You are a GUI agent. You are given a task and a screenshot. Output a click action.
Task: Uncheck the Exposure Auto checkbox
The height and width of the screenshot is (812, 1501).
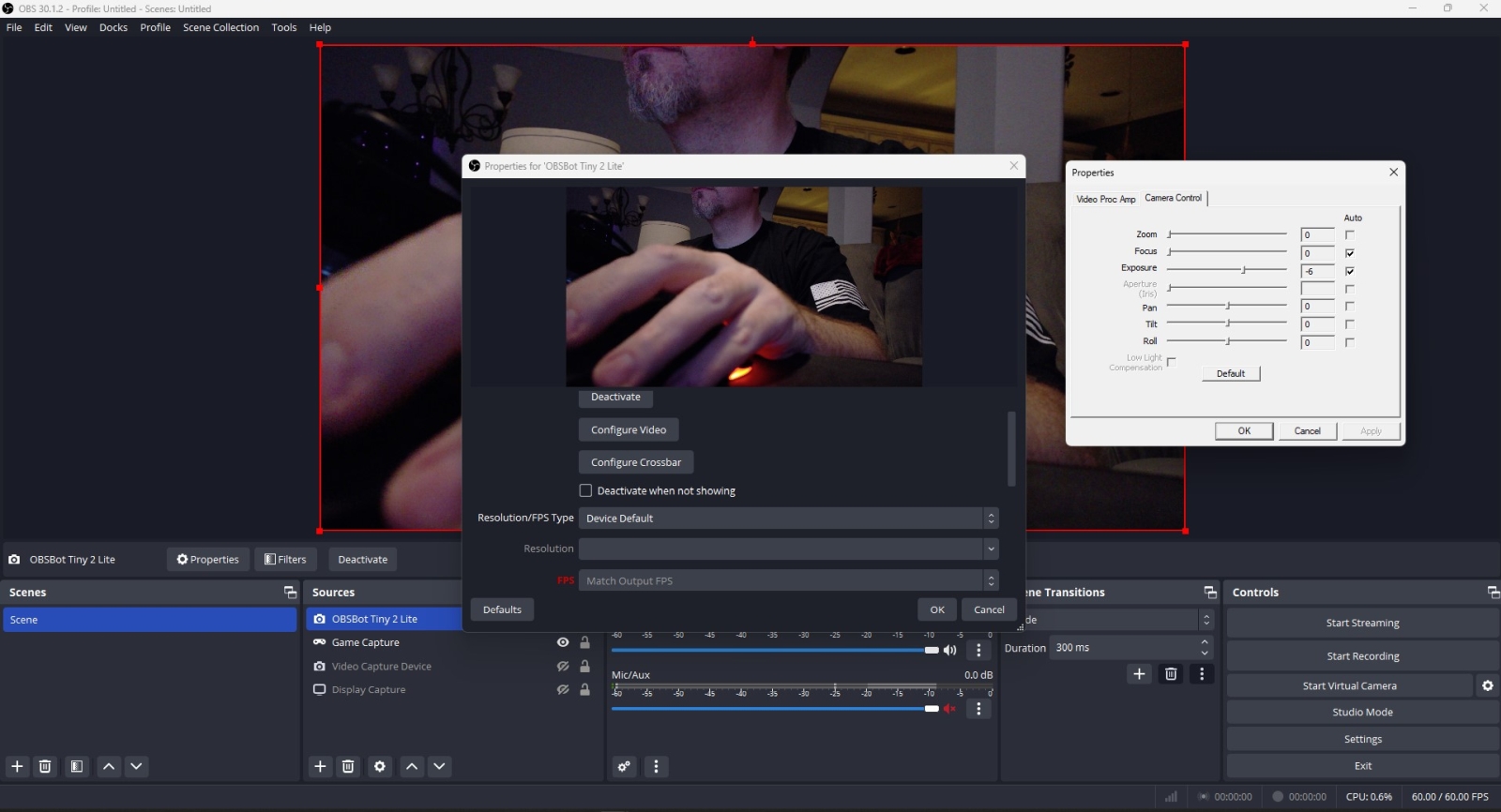tap(1350, 271)
